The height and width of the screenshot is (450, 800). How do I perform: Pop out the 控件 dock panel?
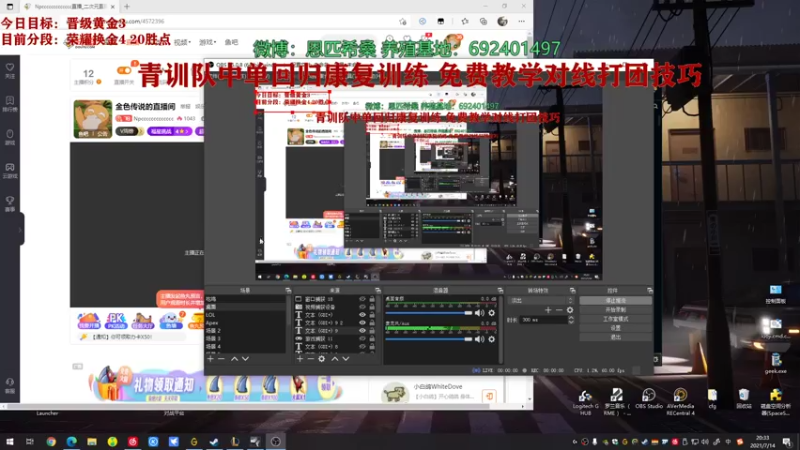pos(649,290)
